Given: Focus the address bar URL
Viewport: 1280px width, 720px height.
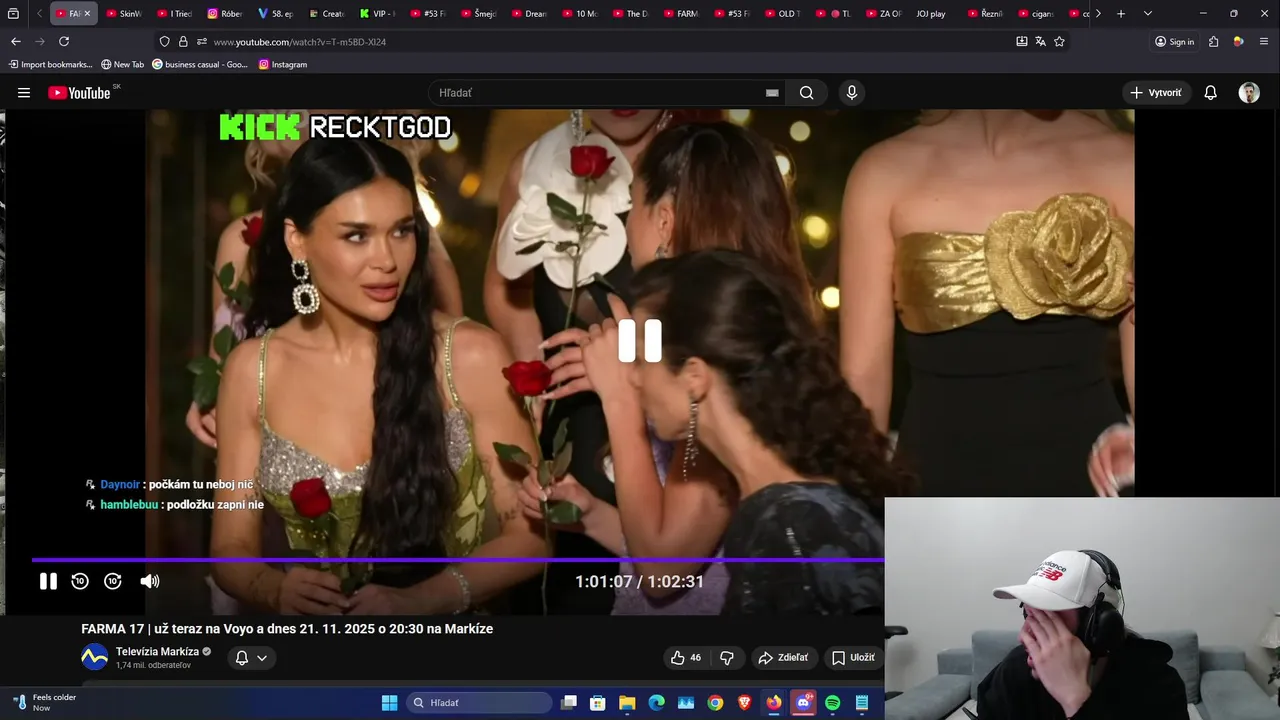Looking at the screenshot, I should pos(300,42).
